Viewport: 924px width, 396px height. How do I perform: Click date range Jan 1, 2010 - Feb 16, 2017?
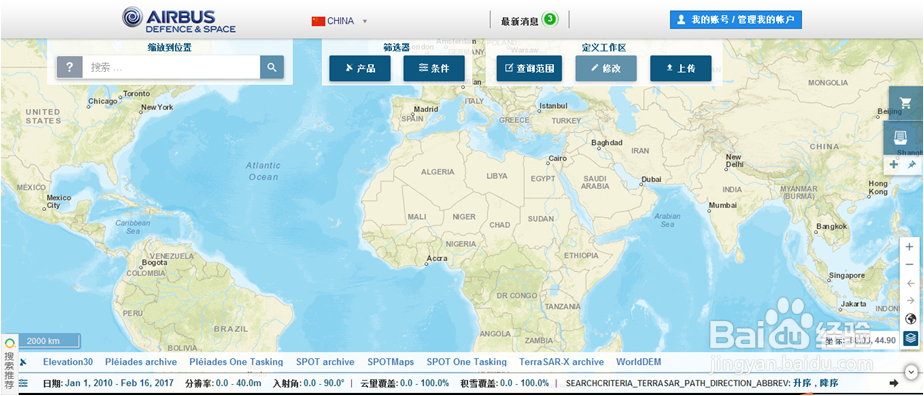tap(120, 383)
